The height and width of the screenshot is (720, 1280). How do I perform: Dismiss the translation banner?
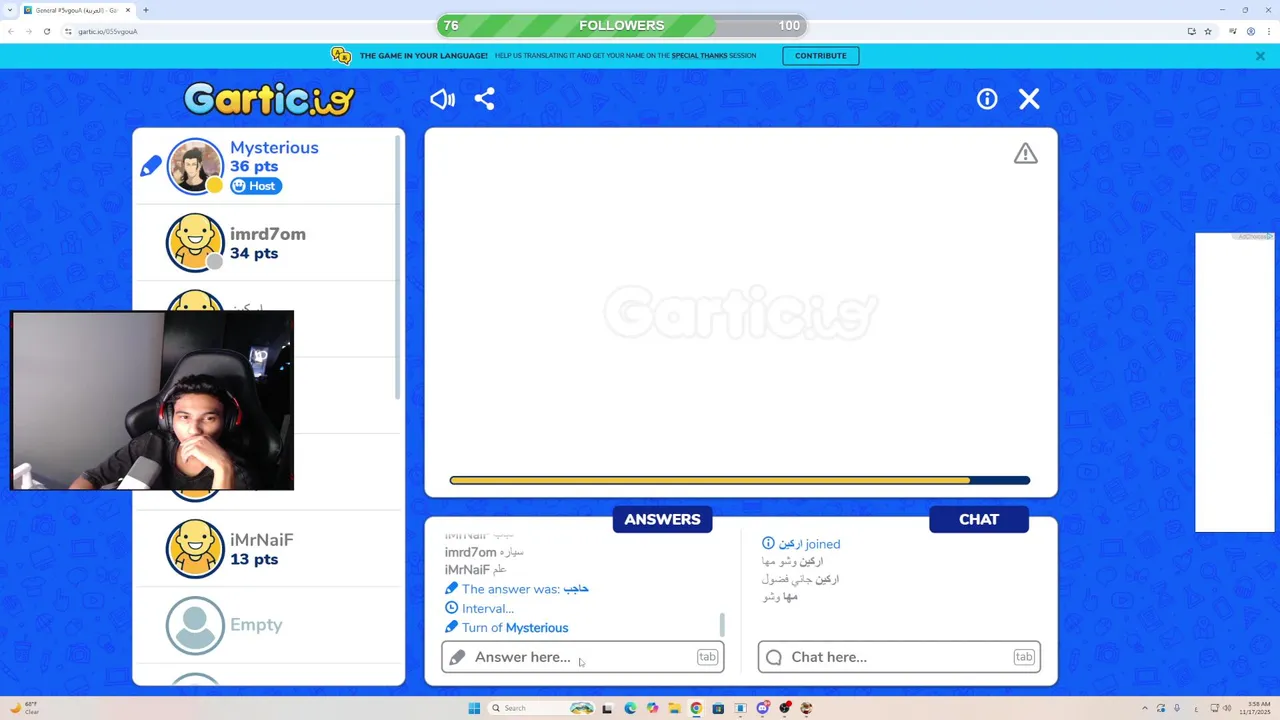[1260, 56]
